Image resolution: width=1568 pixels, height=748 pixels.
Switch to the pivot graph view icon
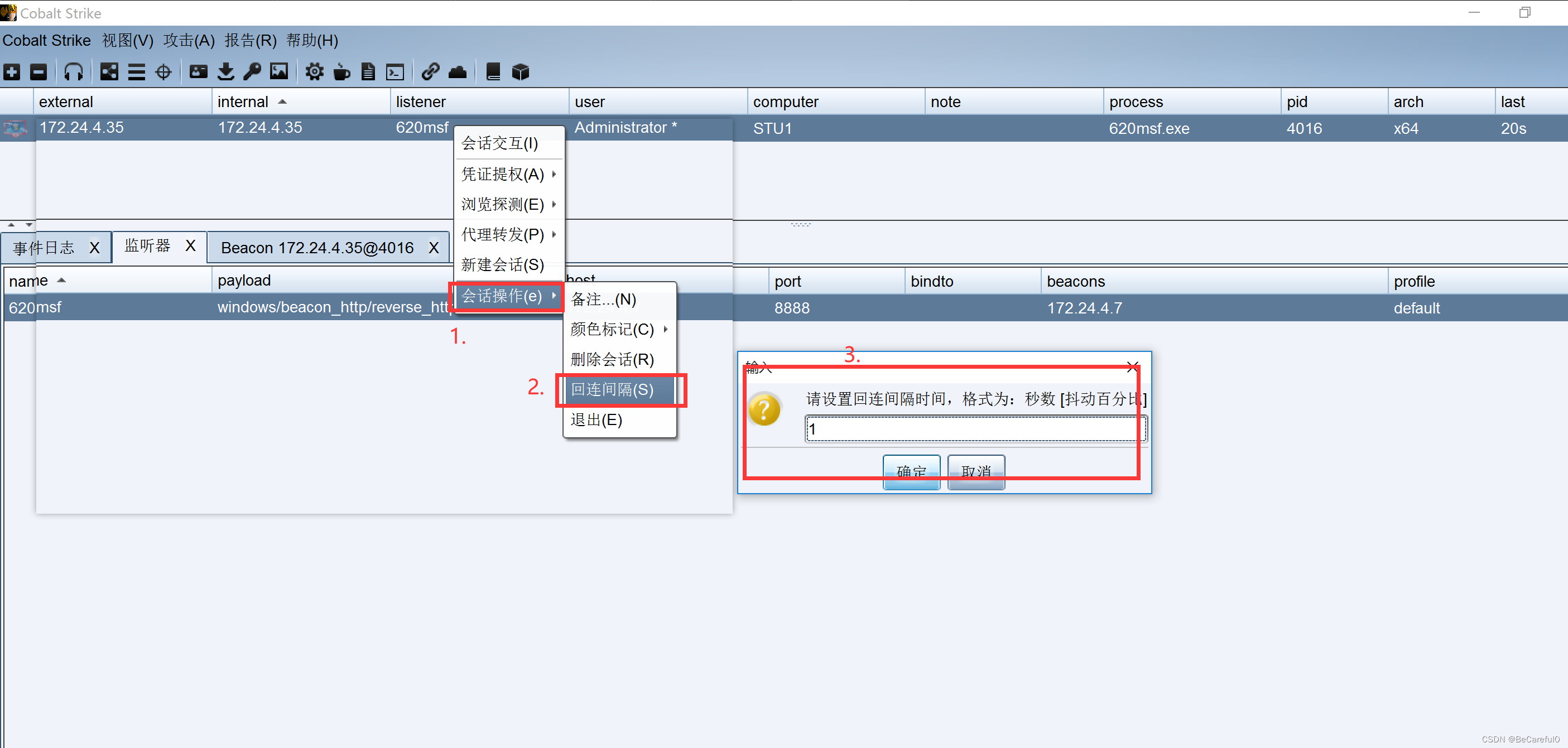pyautogui.click(x=109, y=72)
